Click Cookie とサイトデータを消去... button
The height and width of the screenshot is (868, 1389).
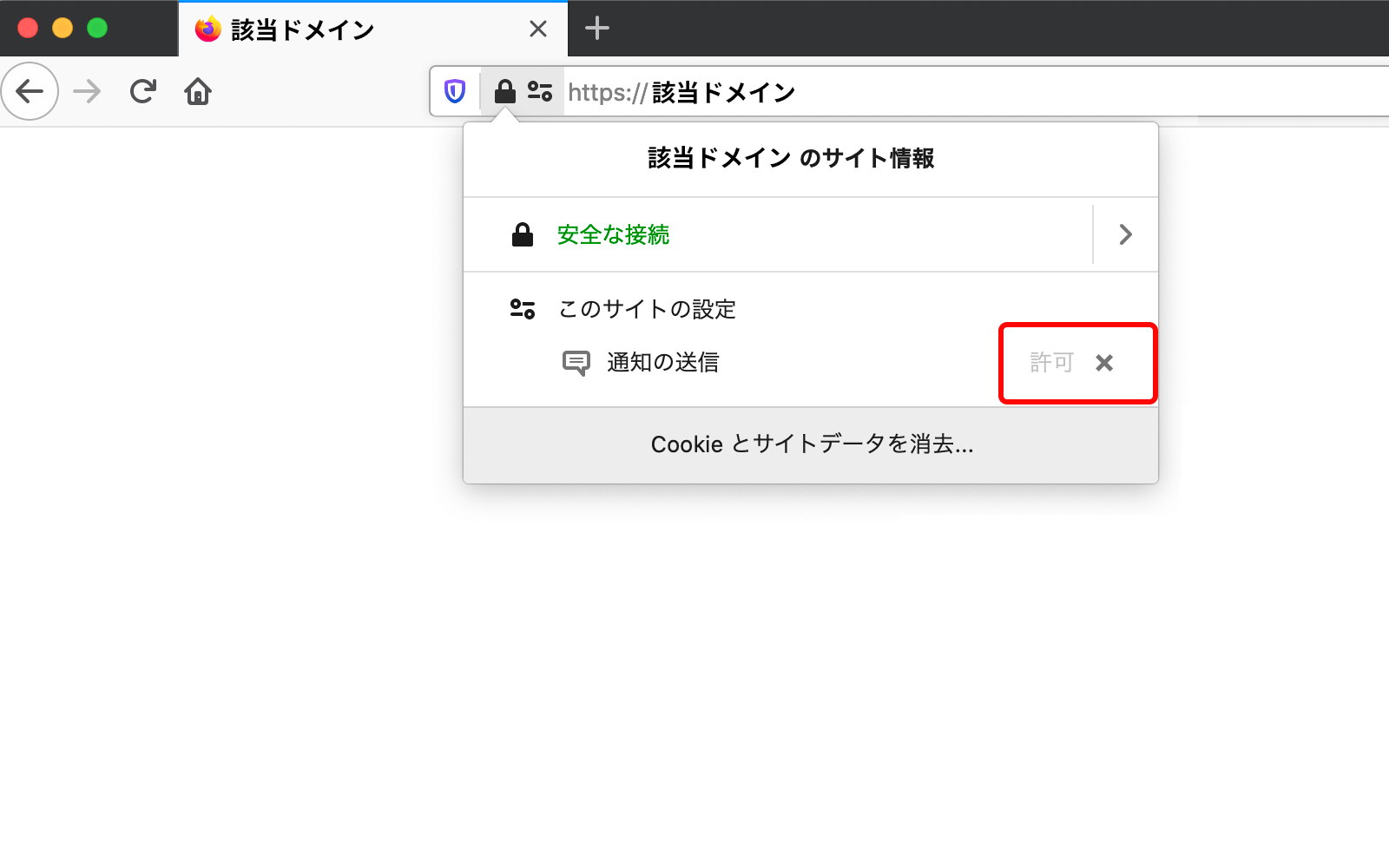coord(811,444)
